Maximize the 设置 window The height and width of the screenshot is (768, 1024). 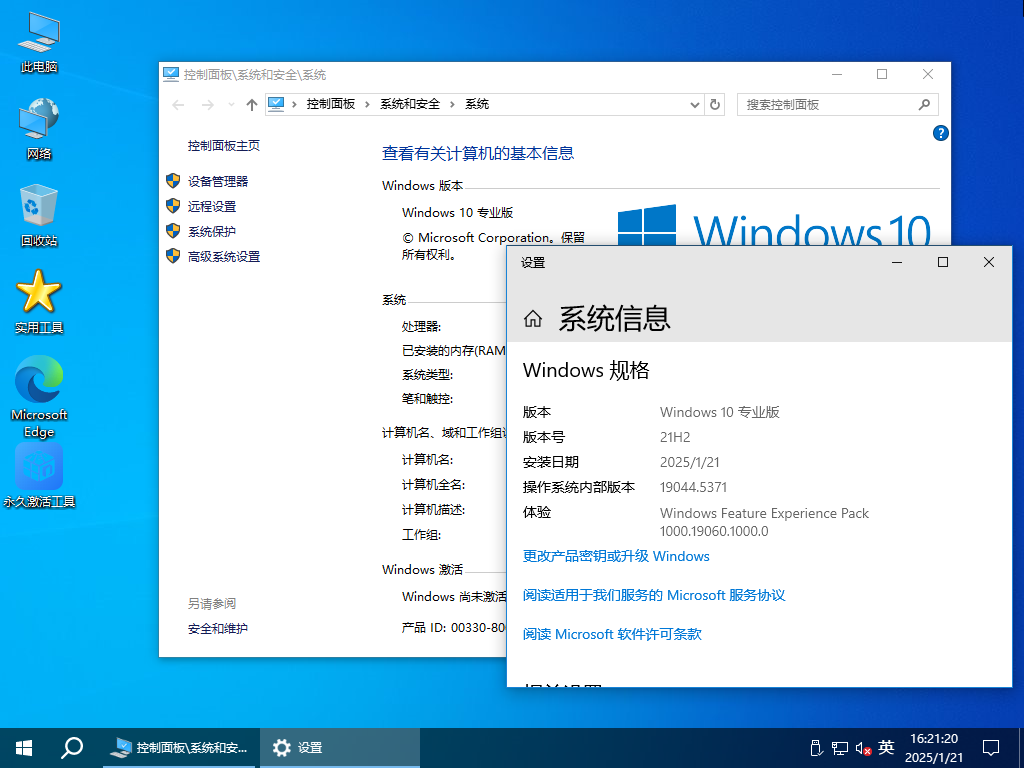[x=942, y=263]
